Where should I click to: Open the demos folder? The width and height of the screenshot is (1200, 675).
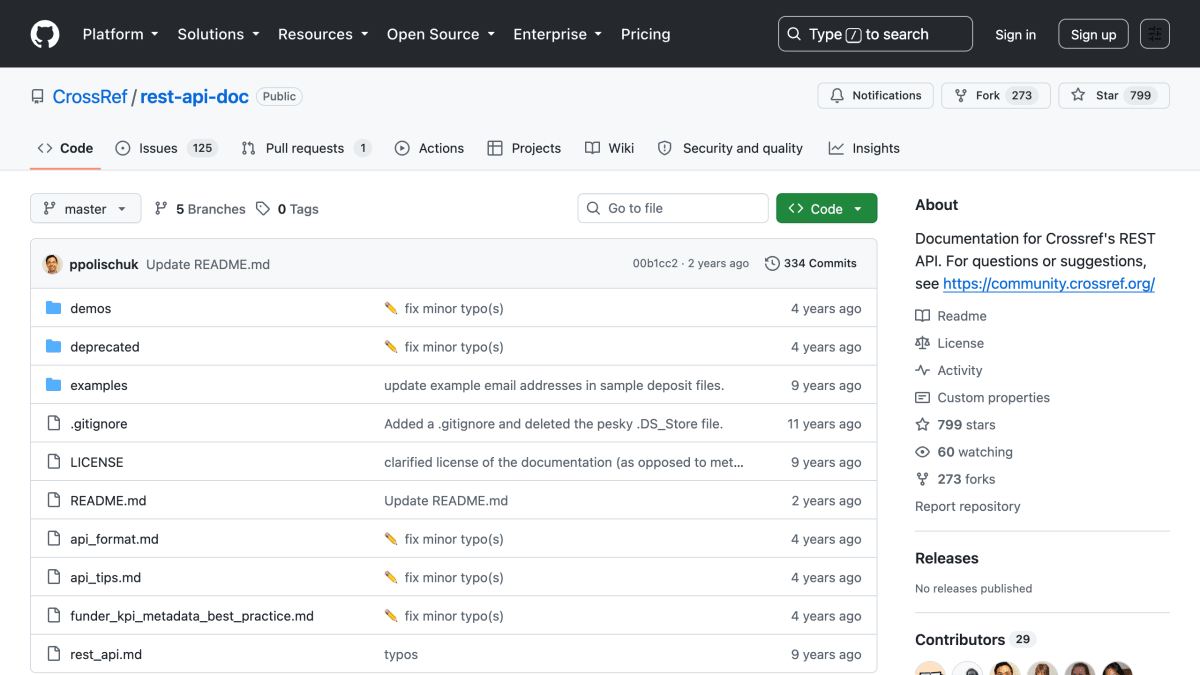[x=90, y=308]
